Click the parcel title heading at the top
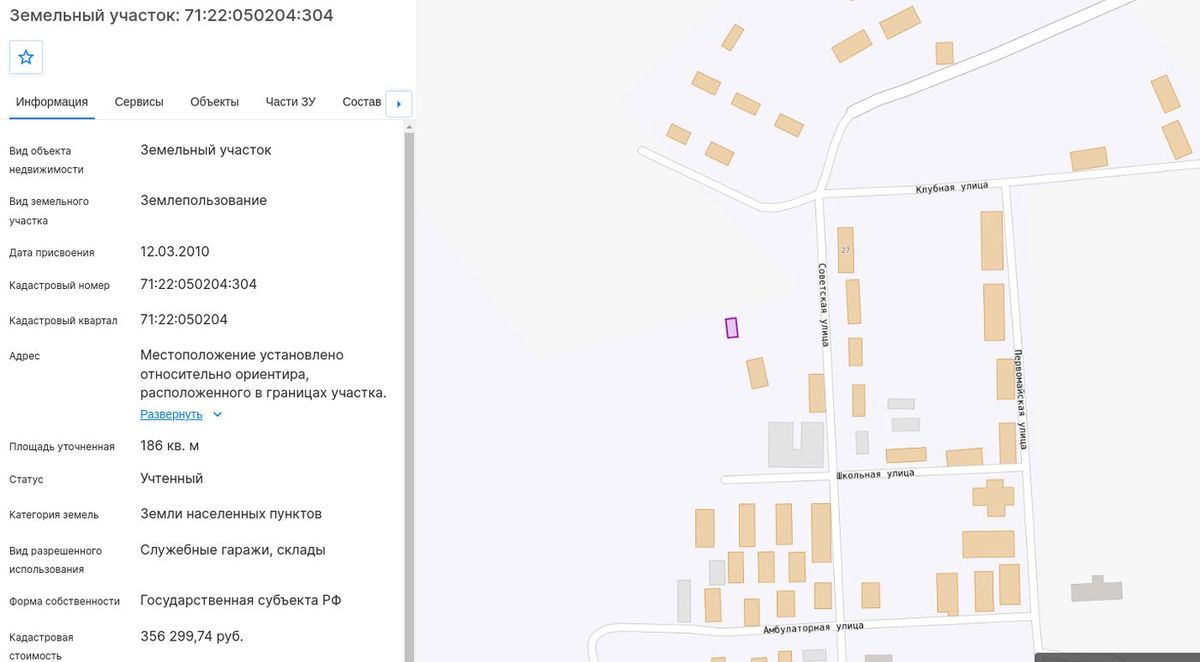This screenshot has width=1200, height=662. pos(171,15)
